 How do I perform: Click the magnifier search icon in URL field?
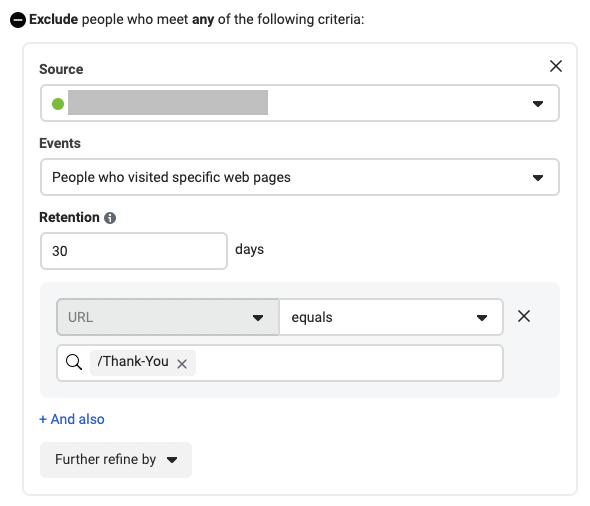click(x=74, y=362)
